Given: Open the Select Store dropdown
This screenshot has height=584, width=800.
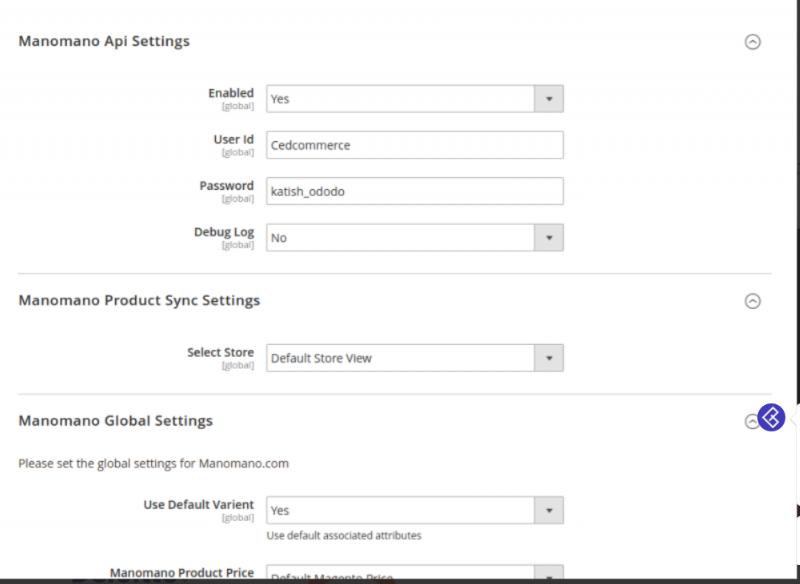Looking at the screenshot, I should click(414, 358).
